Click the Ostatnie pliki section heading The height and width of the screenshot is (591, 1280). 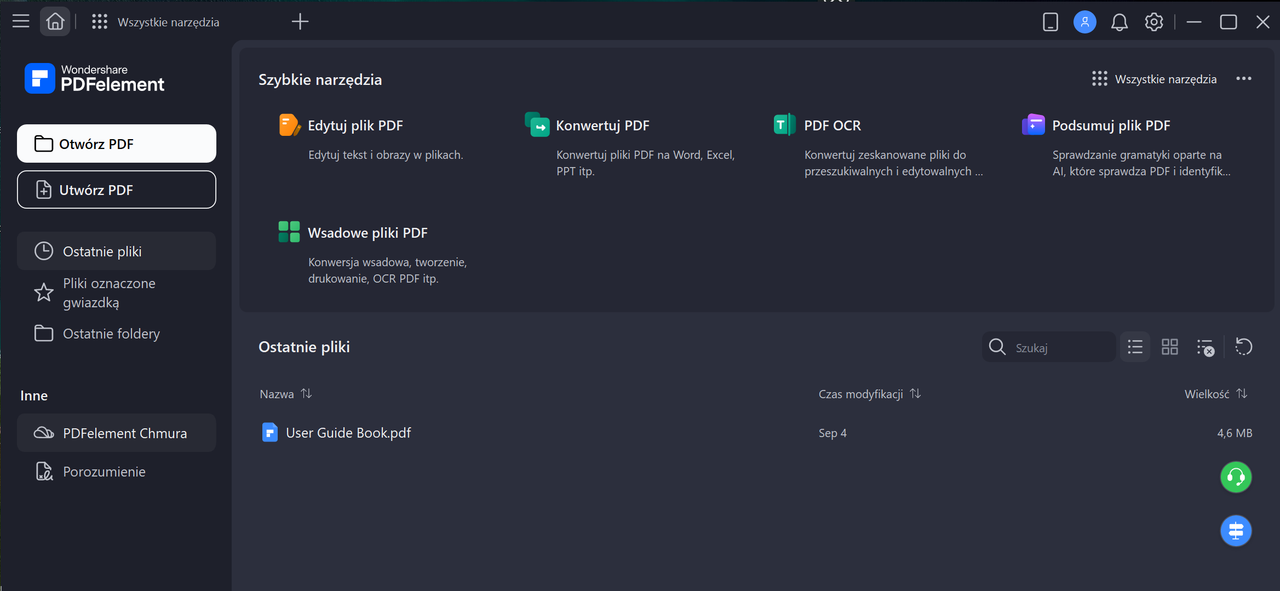point(304,347)
